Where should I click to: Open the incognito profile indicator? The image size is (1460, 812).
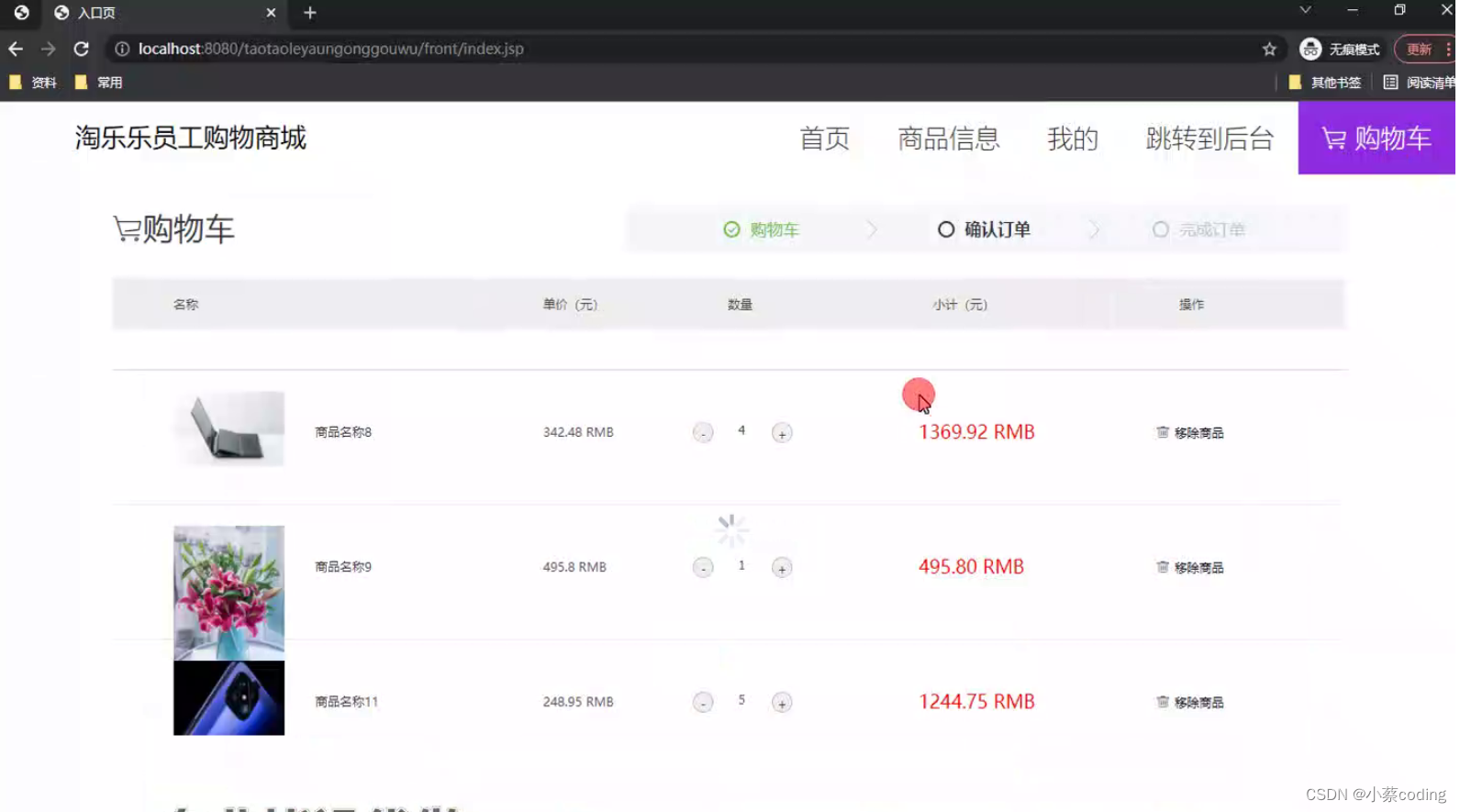pos(1340,49)
